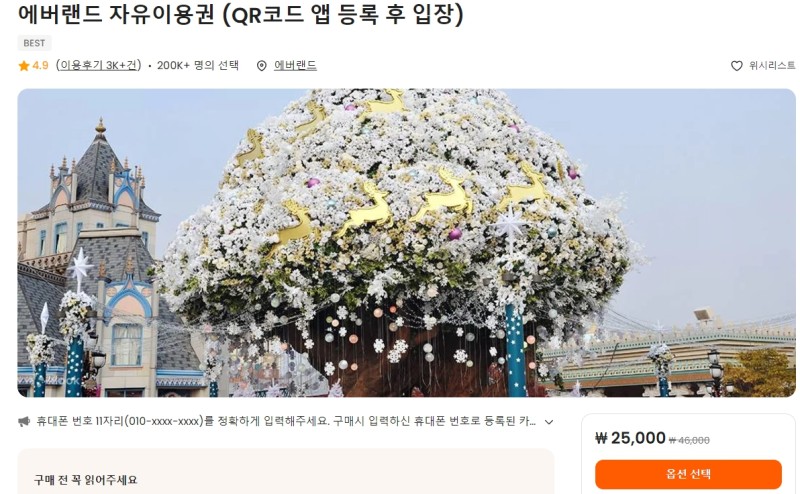
Task: Click the crossed-out ₩ 46,000 price
Action: coord(689,440)
